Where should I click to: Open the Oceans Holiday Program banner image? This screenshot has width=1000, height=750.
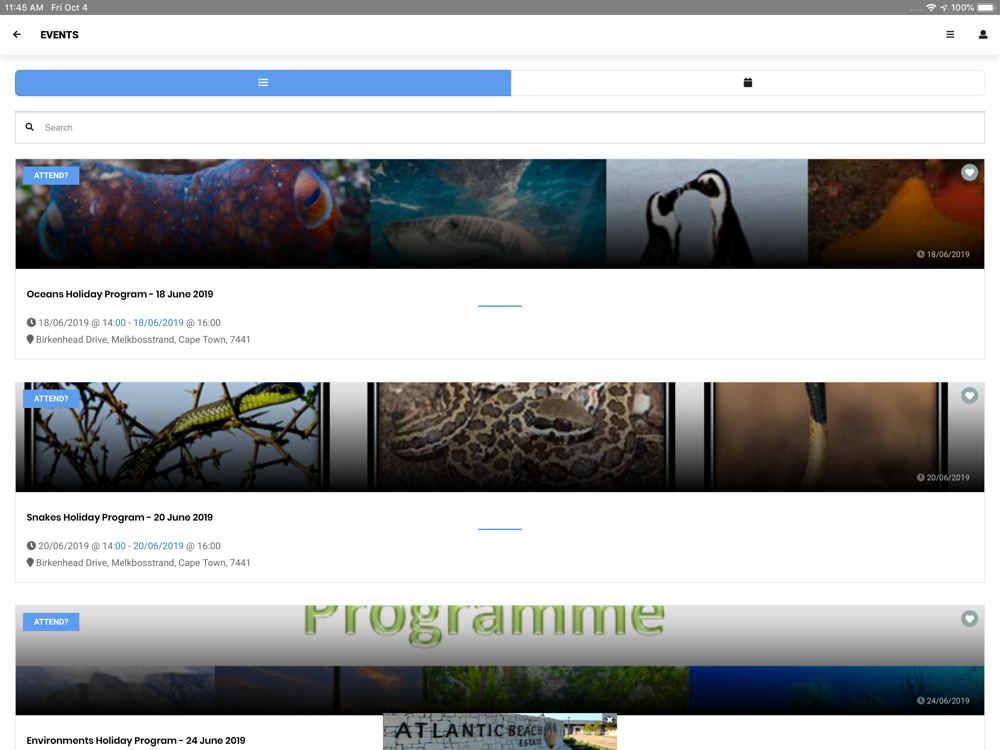(x=500, y=214)
